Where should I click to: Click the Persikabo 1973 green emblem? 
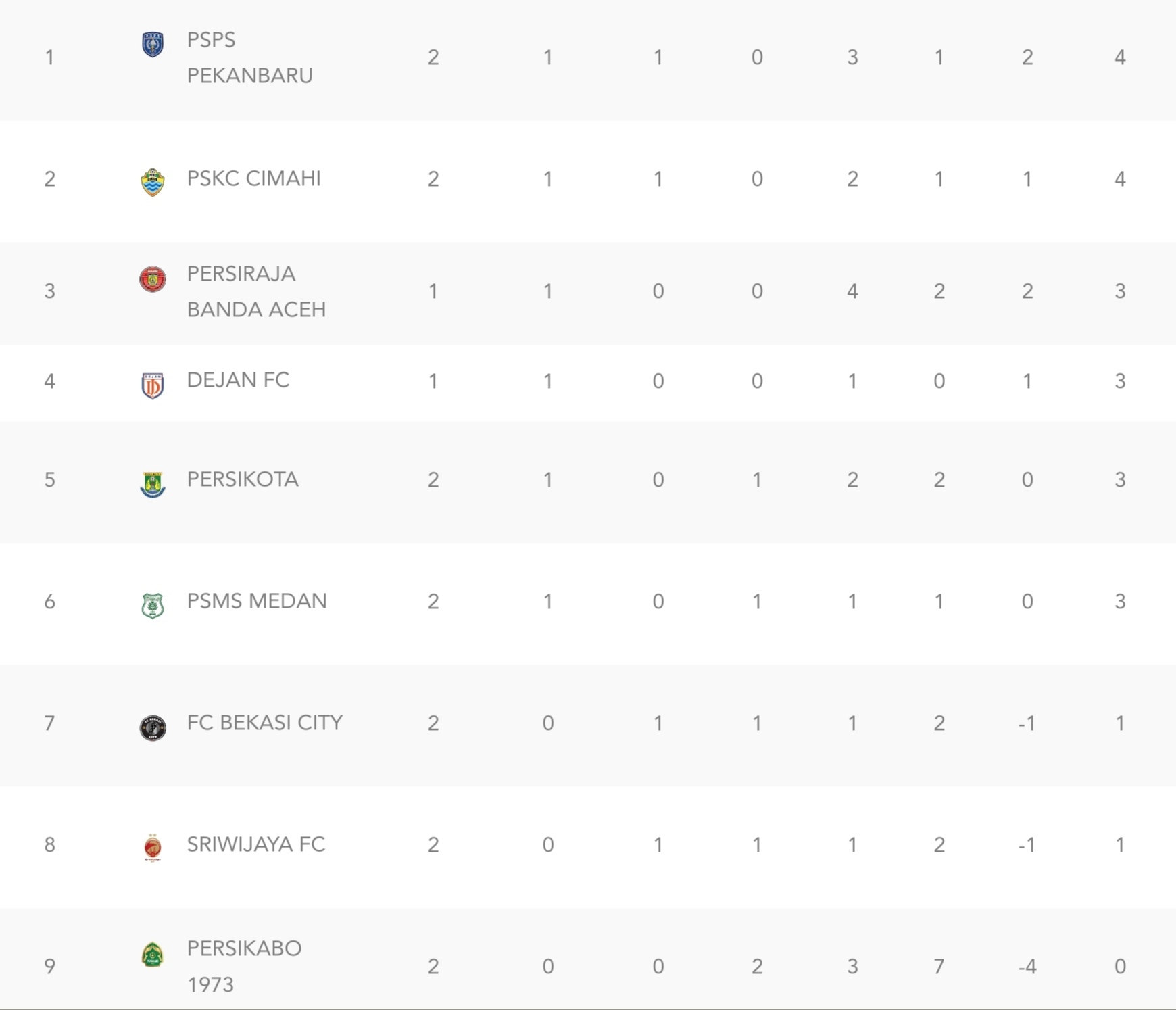click(x=153, y=954)
